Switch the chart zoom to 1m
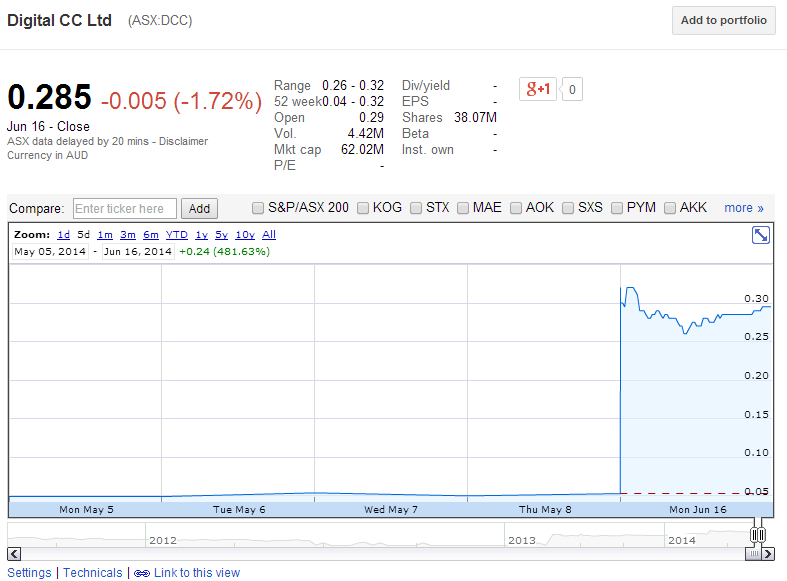 pyautogui.click(x=105, y=235)
